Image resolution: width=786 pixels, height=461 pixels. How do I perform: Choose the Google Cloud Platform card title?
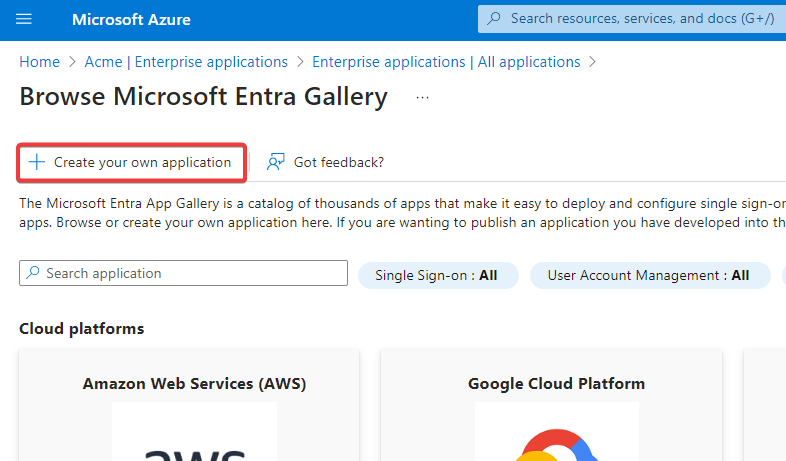coord(556,383)
